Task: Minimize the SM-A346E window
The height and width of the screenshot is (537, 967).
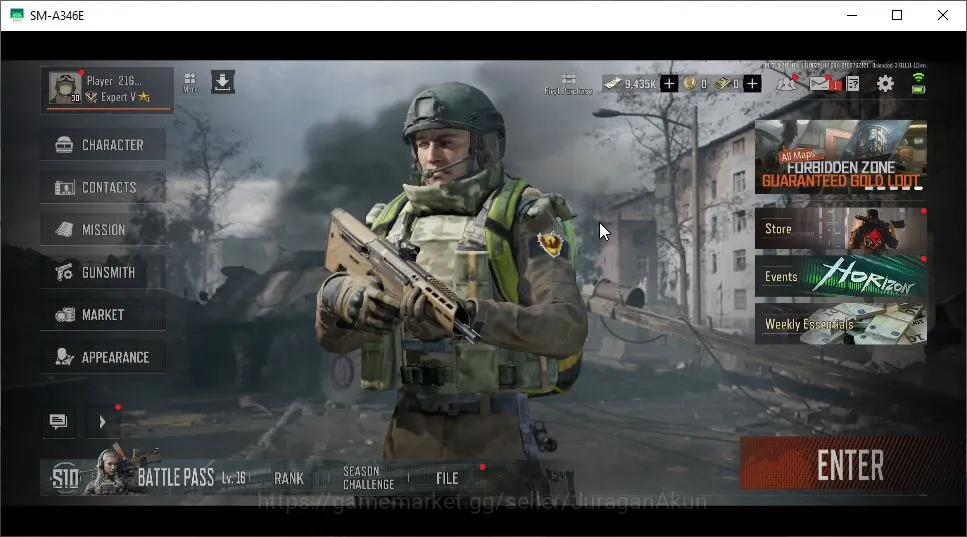Action: coord(852,15)
